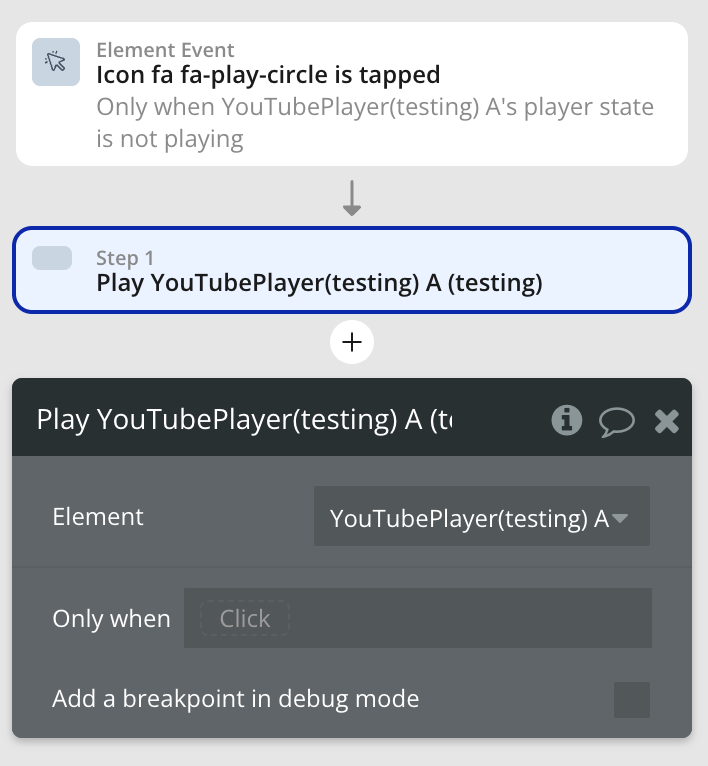Click the "Element" field label in the panel
The image size is (708, 766).
tap(98, 517)
